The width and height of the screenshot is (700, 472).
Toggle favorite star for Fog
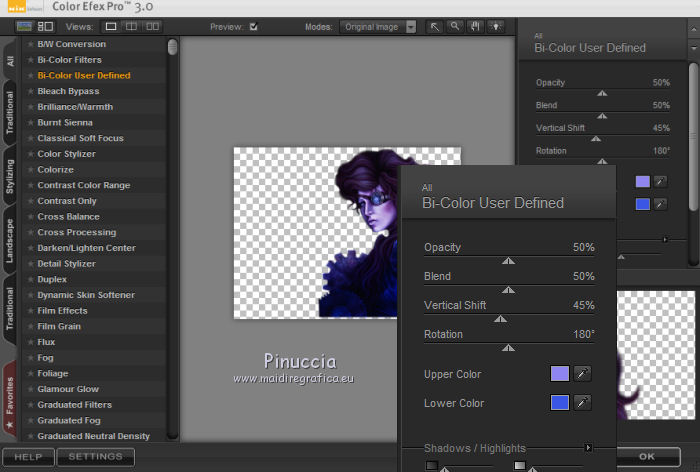(x=30, y=358)
